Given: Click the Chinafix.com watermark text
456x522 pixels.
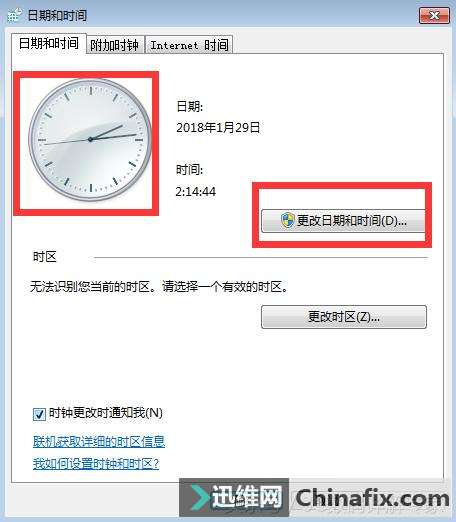Looking at the screenshot, I should tap(372, 498).
